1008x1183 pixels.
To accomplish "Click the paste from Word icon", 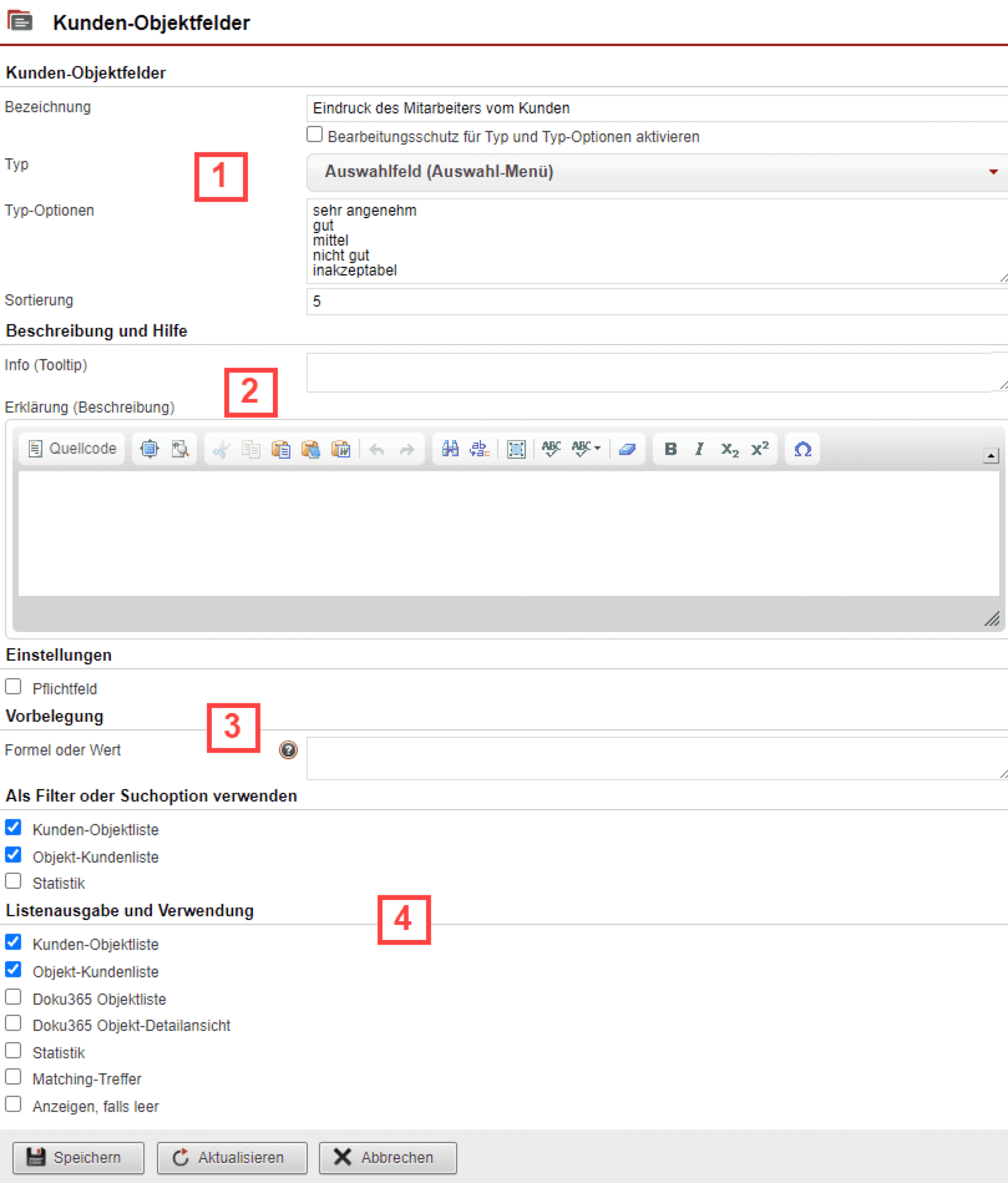I will coord(341,449).
